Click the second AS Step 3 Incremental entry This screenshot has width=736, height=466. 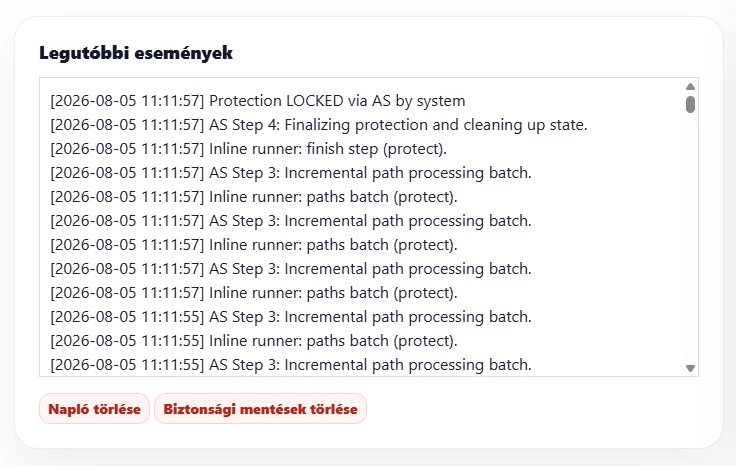coord(291,221)
